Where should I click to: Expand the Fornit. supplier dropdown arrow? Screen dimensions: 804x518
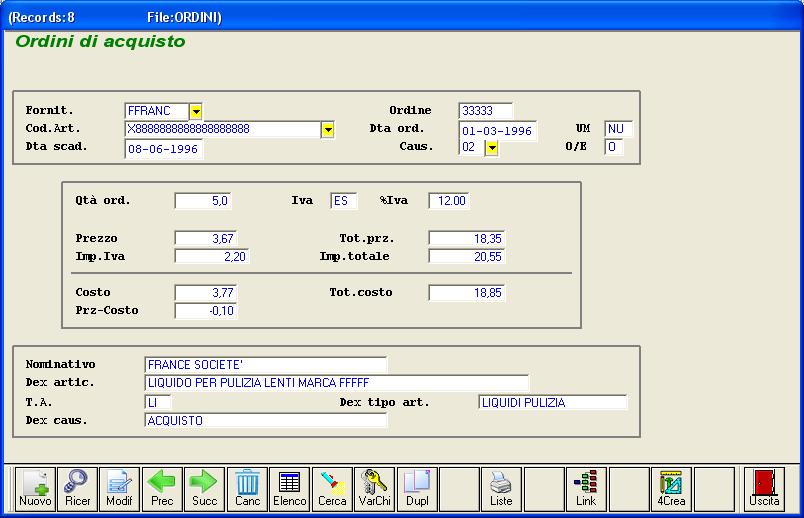(x=196, y=111)
